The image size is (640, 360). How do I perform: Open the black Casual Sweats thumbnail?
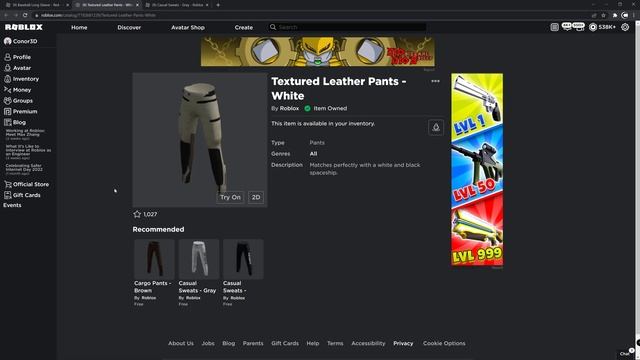[243, 259]
